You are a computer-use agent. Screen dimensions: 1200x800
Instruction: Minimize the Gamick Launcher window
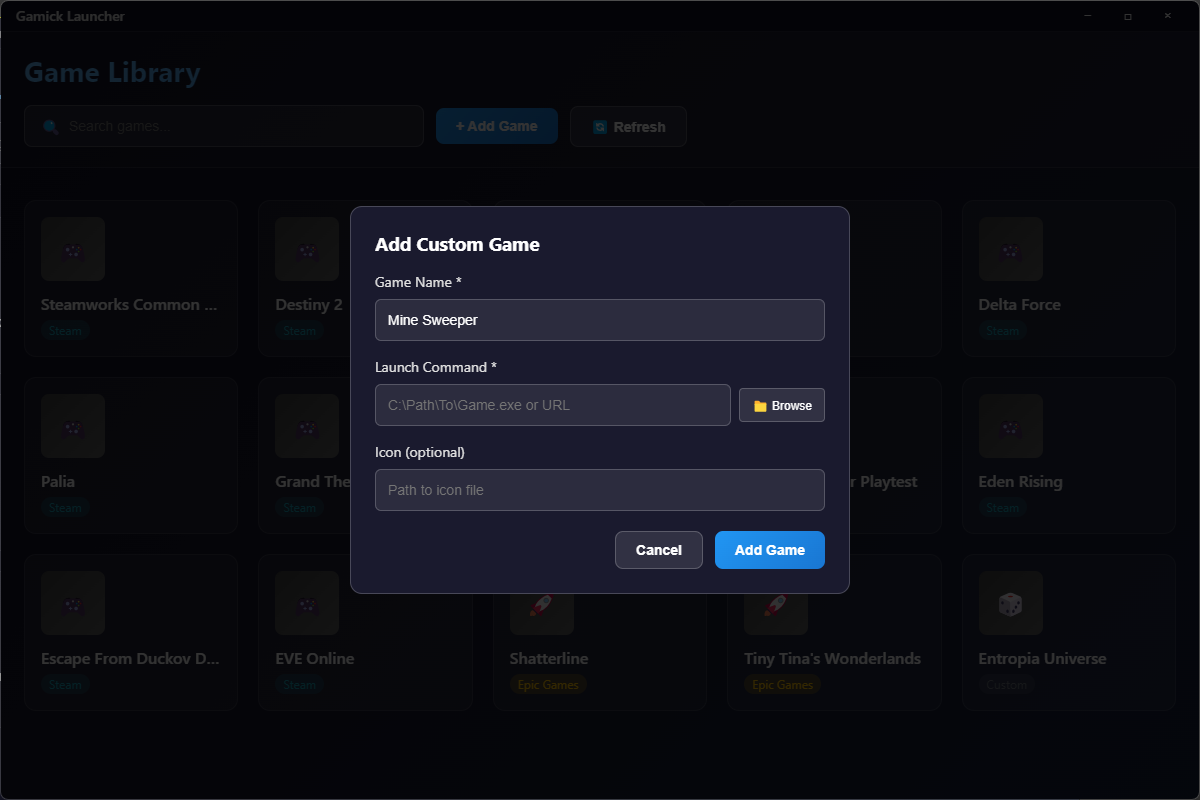1087,16
